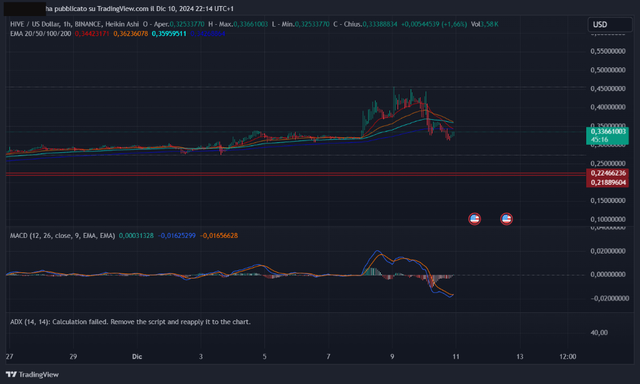Image resolution: width=640 pixels, height=384 pixels.
Task: Click the Dic date label on time axis
Action: click(137, 356)
